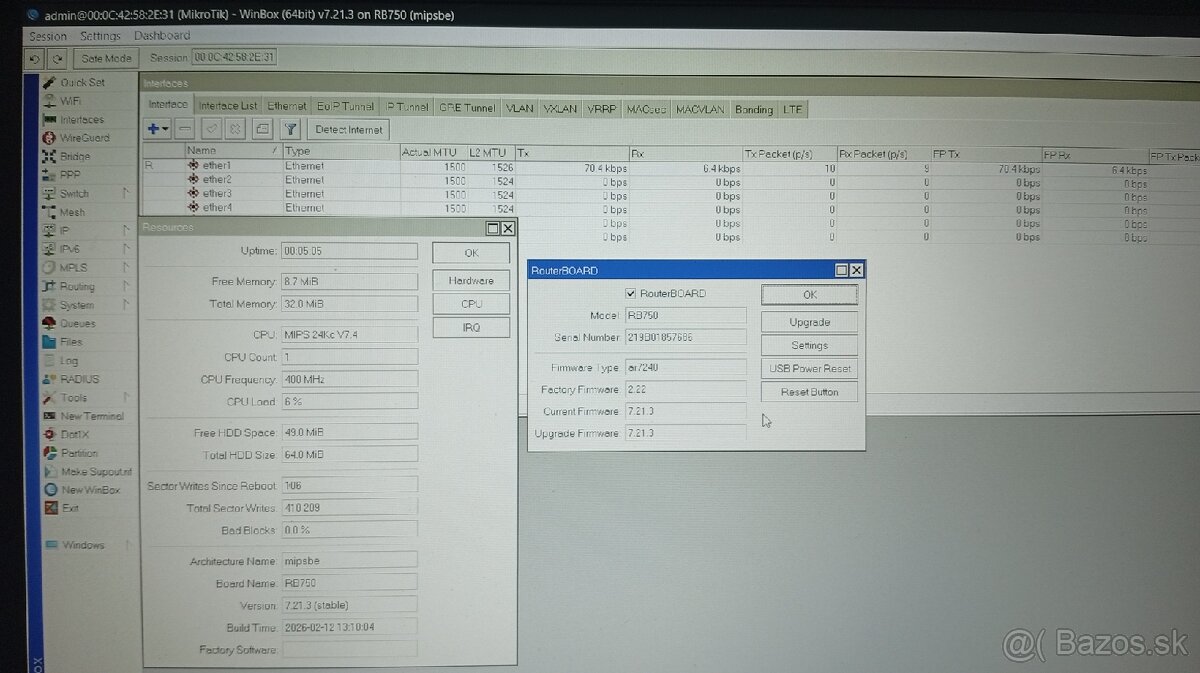
Task: Open the Files panel
Action: tap(70, 342)
